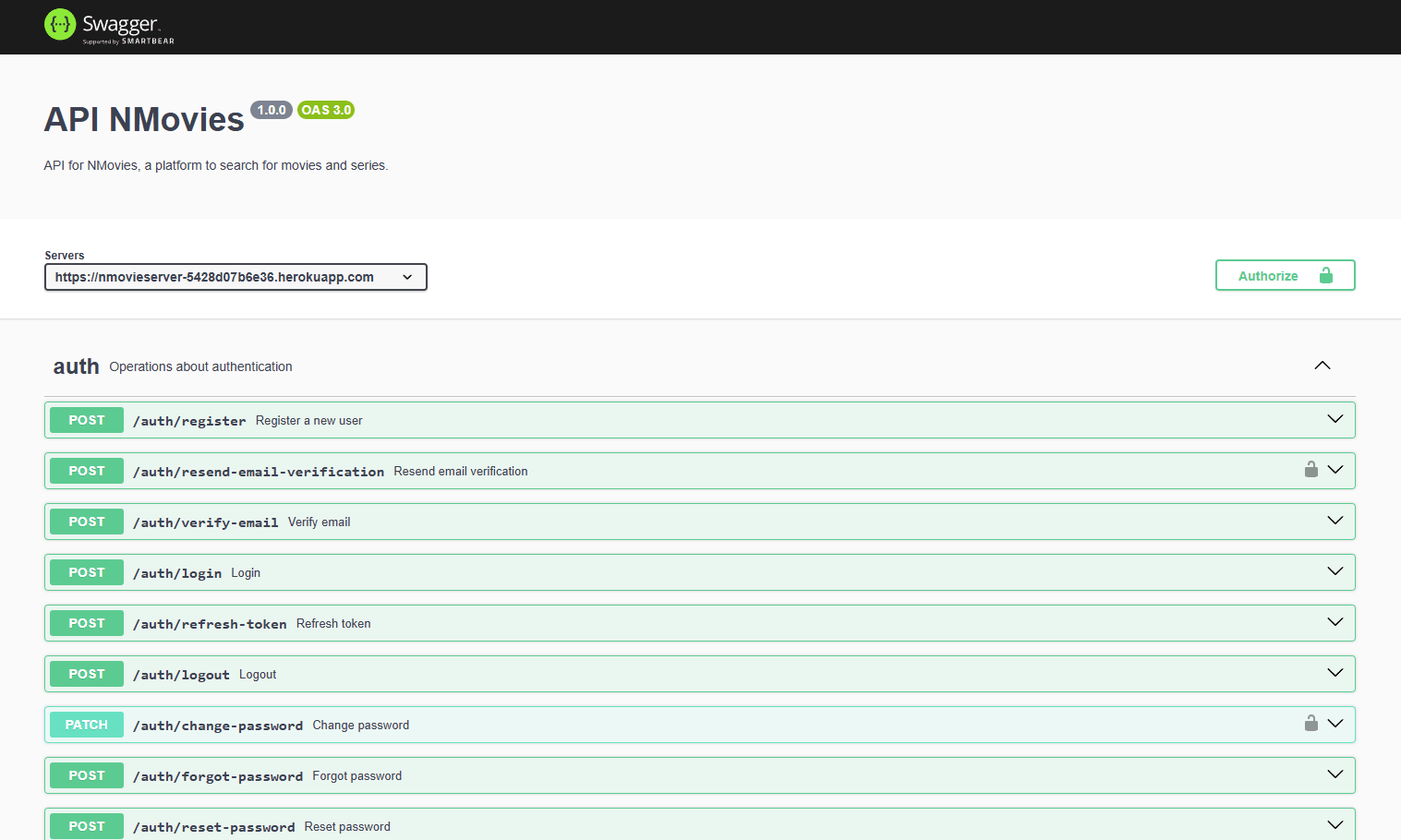This screenshot has width=1401, height=840.
Task: Open the SMARTBEAR link under the logo
Action: click(x=147, y=42)
